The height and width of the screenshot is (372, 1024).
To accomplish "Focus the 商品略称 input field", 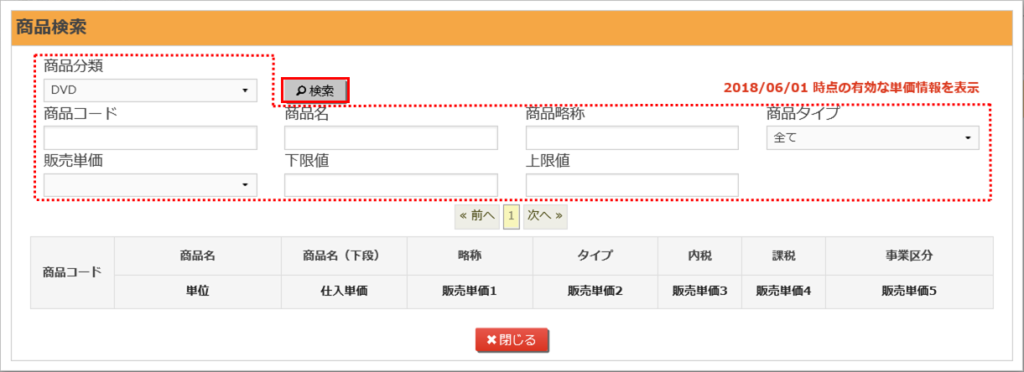I will point(632,138).
